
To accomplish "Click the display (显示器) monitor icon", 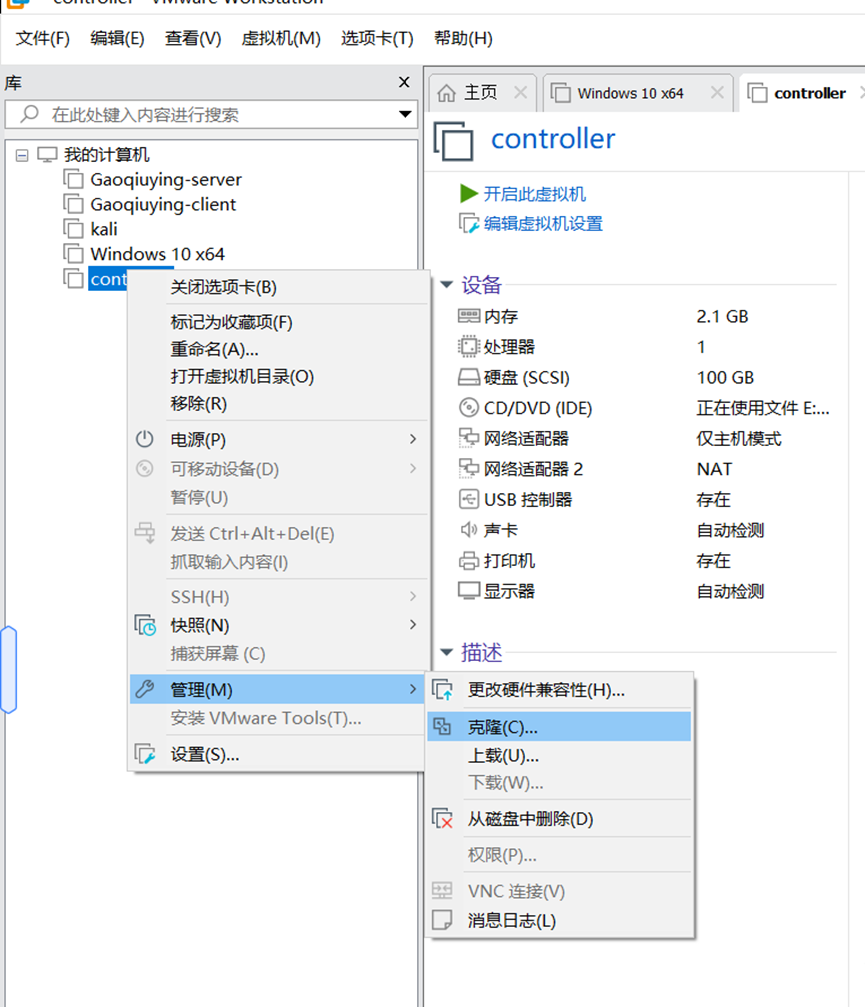I will tap(469, 591).
